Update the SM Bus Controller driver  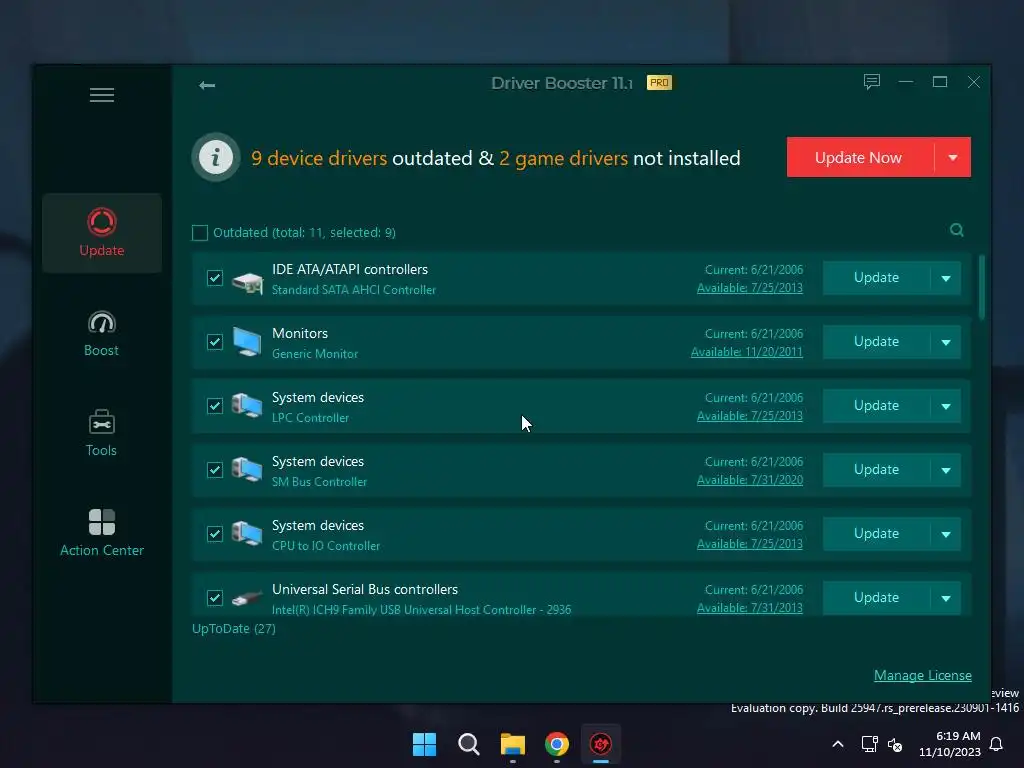[x=876, y=470]
